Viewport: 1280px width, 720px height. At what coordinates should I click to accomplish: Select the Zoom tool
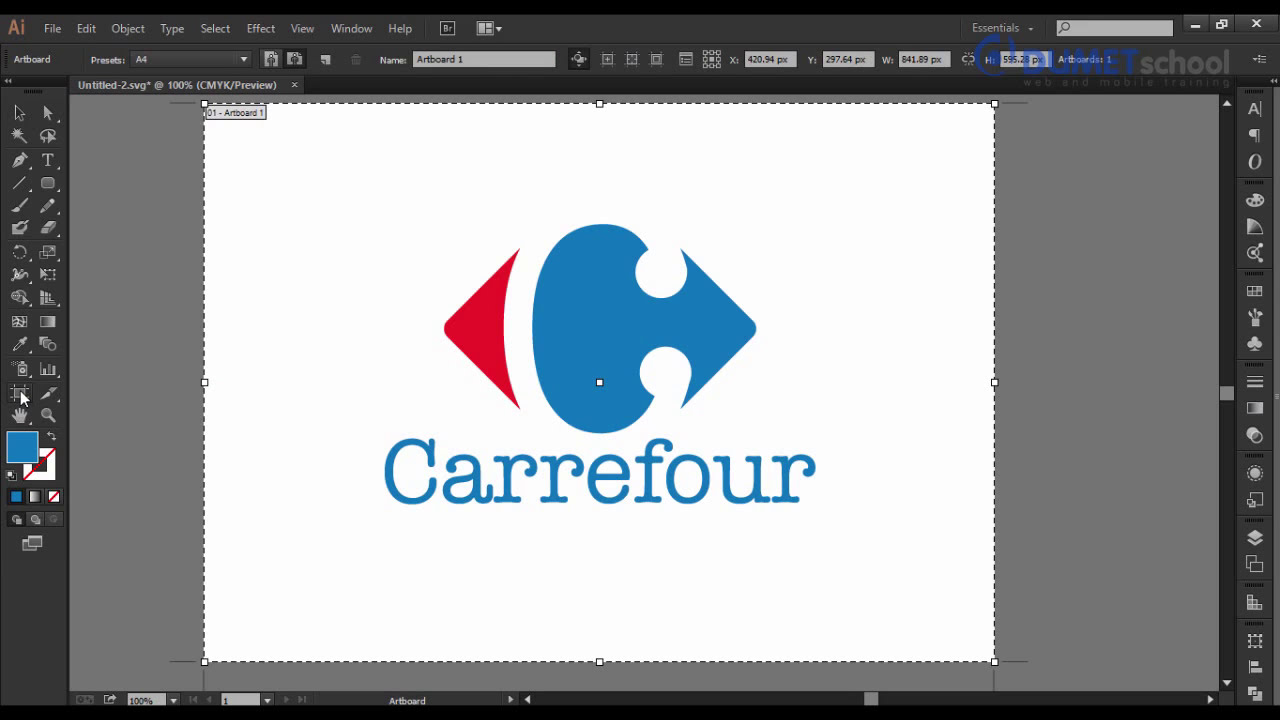click(47, 415)
